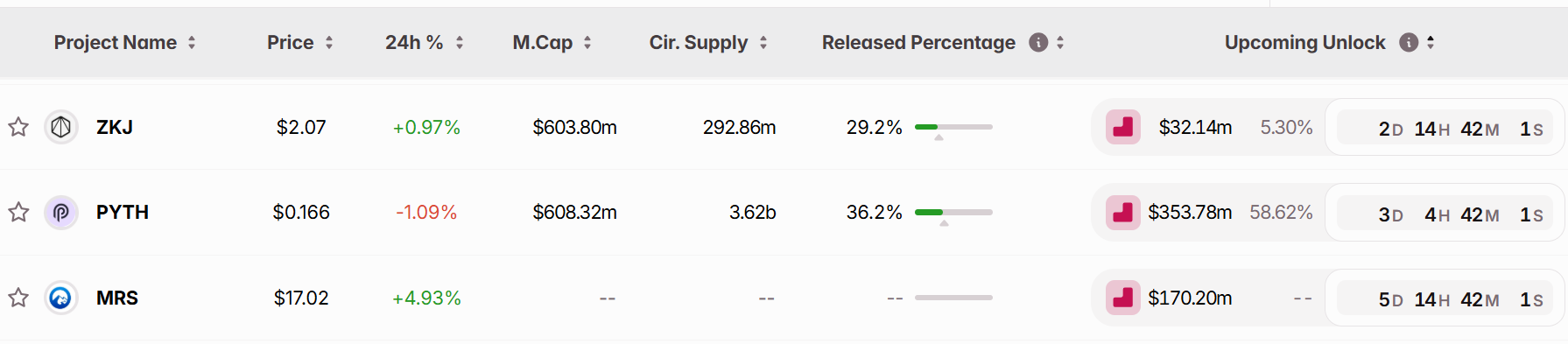Viewport: 1568px width, 344px height.
Task: Toggle favorite star for PYTH
Action: click(x=18, y=213)
